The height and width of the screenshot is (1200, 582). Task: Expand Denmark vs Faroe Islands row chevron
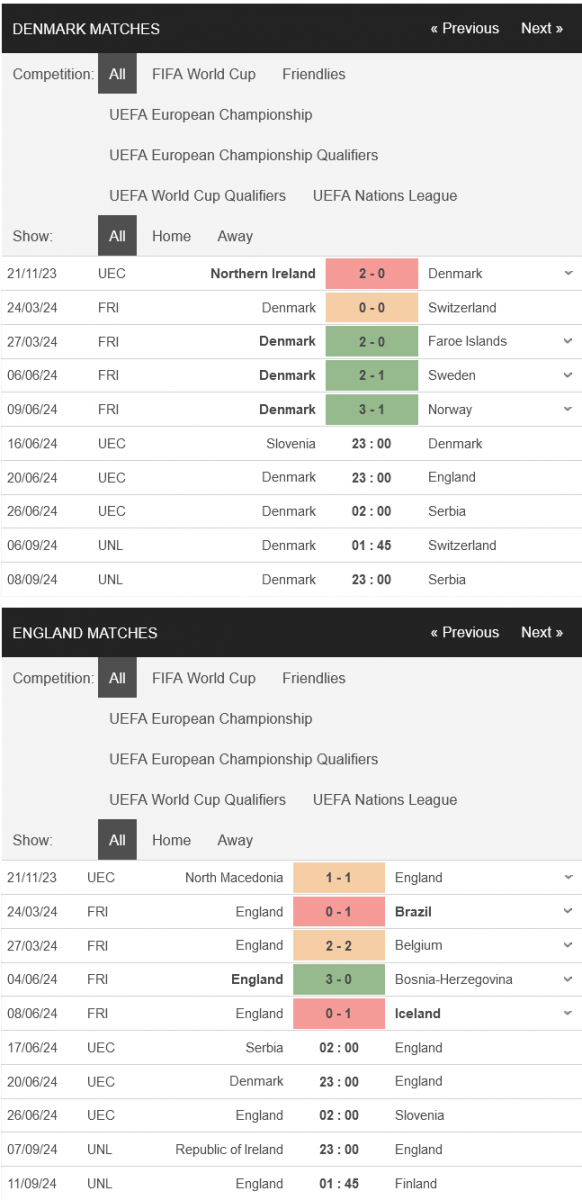pos(568,341)
